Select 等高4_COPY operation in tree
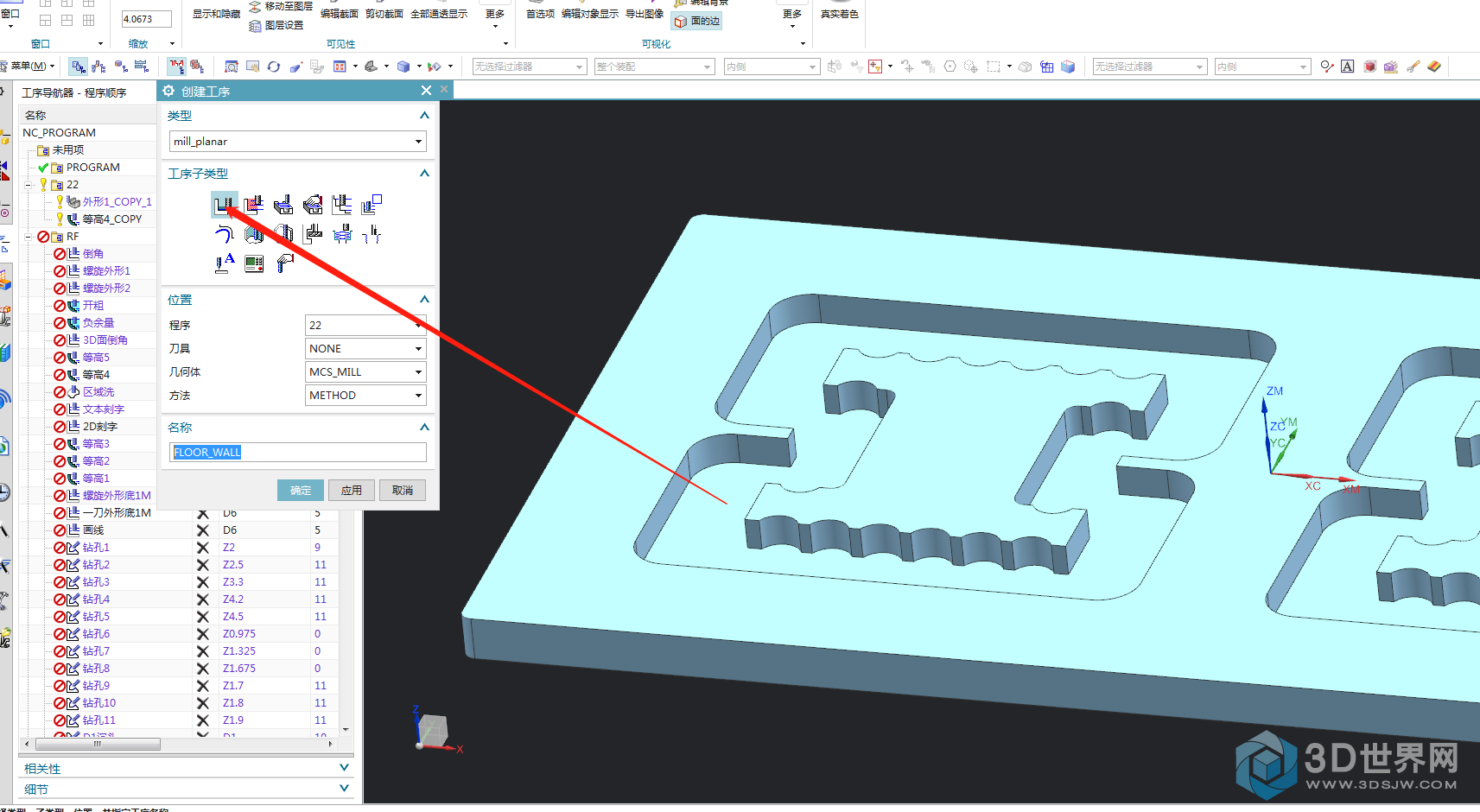Image resolution: width=1480 pixels, height=812 pixels. [x=111, y=219]
